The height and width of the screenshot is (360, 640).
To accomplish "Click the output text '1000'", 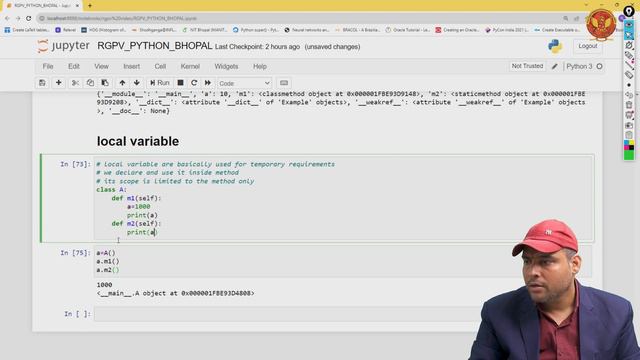I will click(x=104, y=284).
